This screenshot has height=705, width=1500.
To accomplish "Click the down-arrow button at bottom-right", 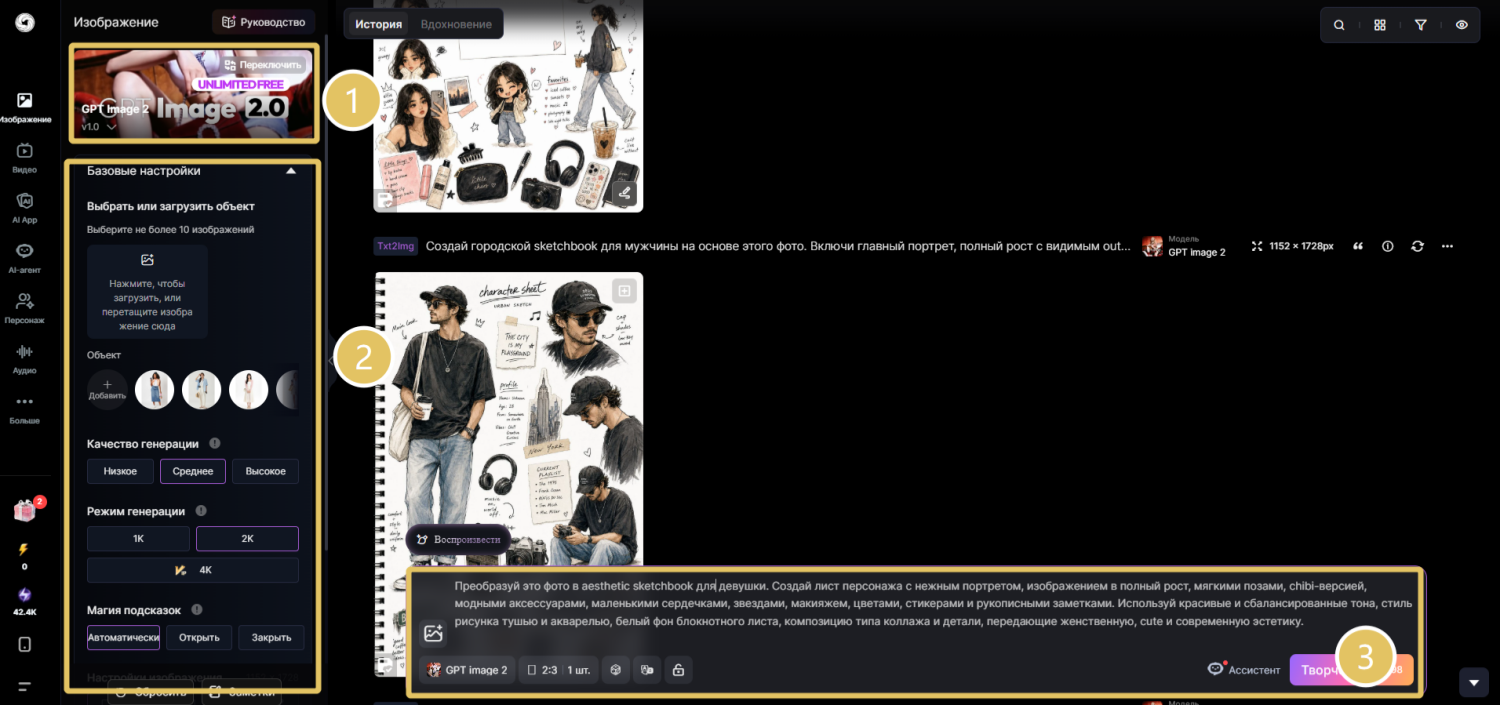I will pos(1474,682).
